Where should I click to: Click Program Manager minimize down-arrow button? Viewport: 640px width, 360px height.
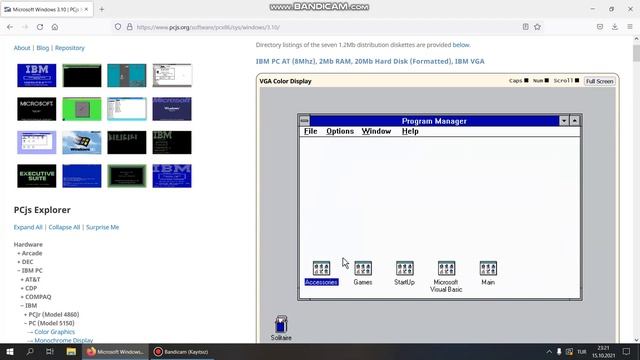pyautogui.click(x=564, y=121)
